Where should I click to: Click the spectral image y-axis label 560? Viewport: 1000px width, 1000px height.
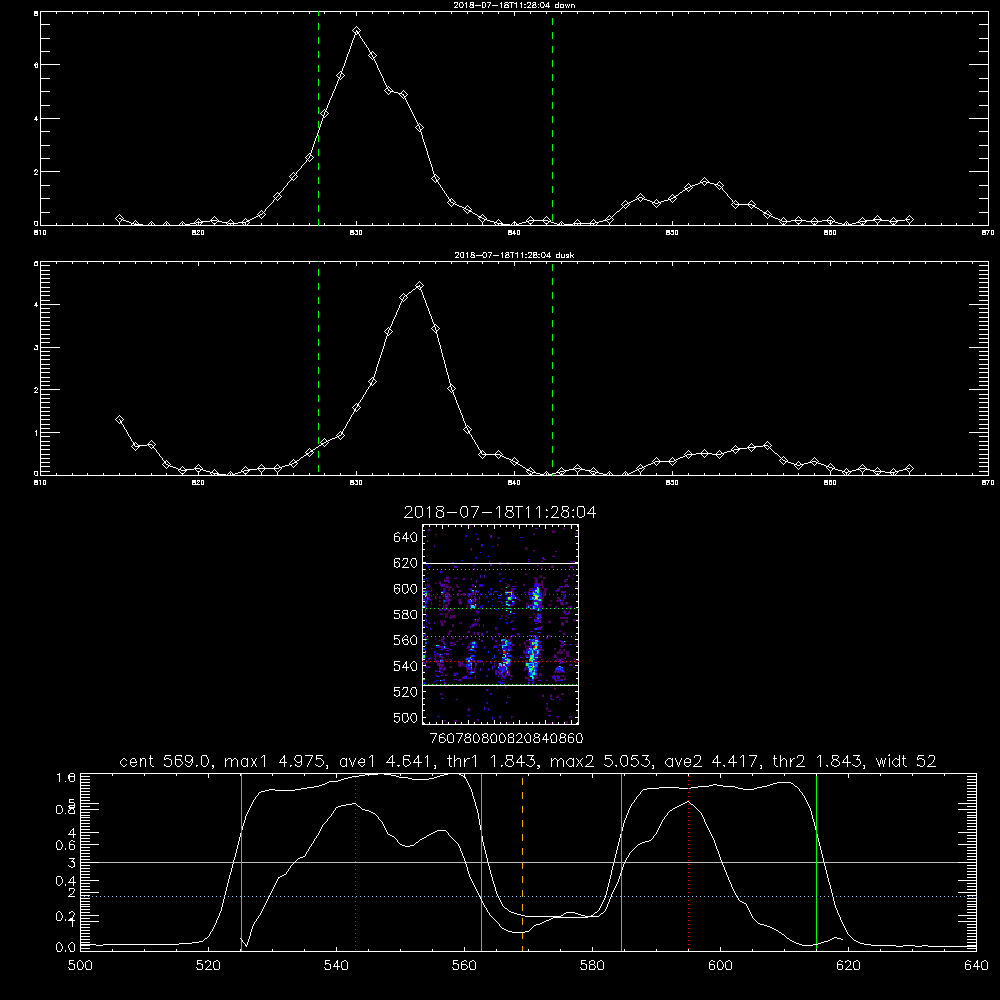(406, 640)
